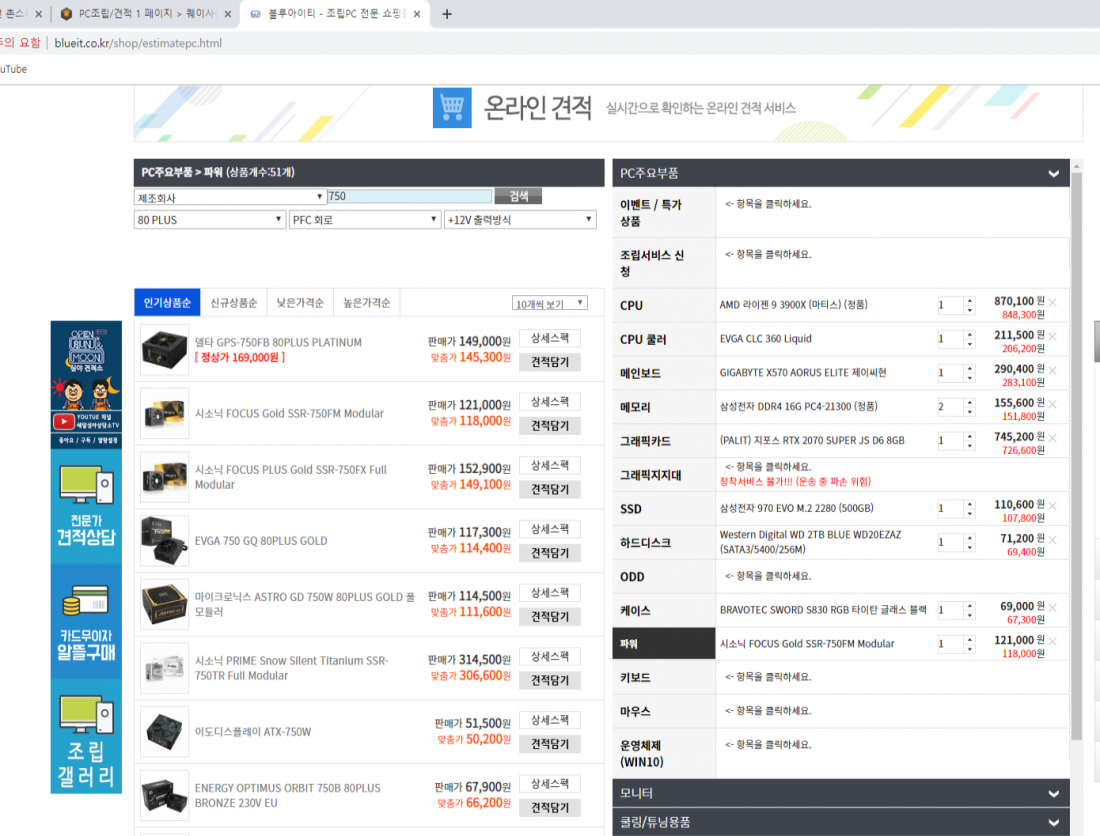Expand the 모니터 section
The image size is (1100, 836).
pos(840,793)
